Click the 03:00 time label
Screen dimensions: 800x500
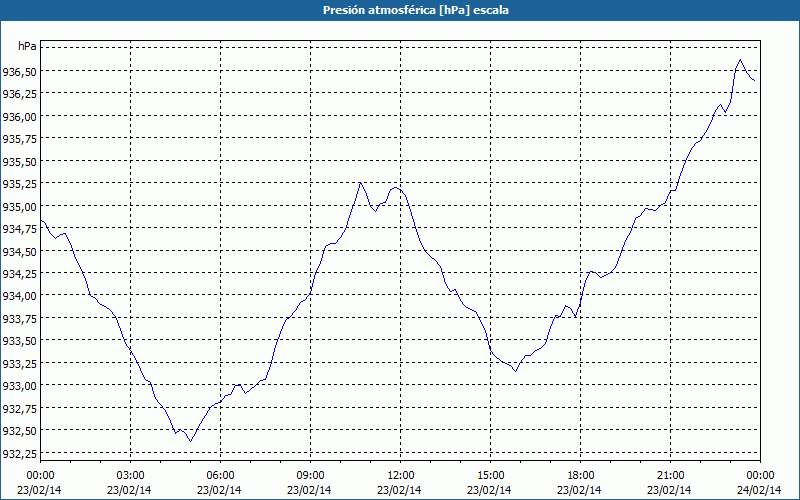pyautogui.click(x=130, y=476)
